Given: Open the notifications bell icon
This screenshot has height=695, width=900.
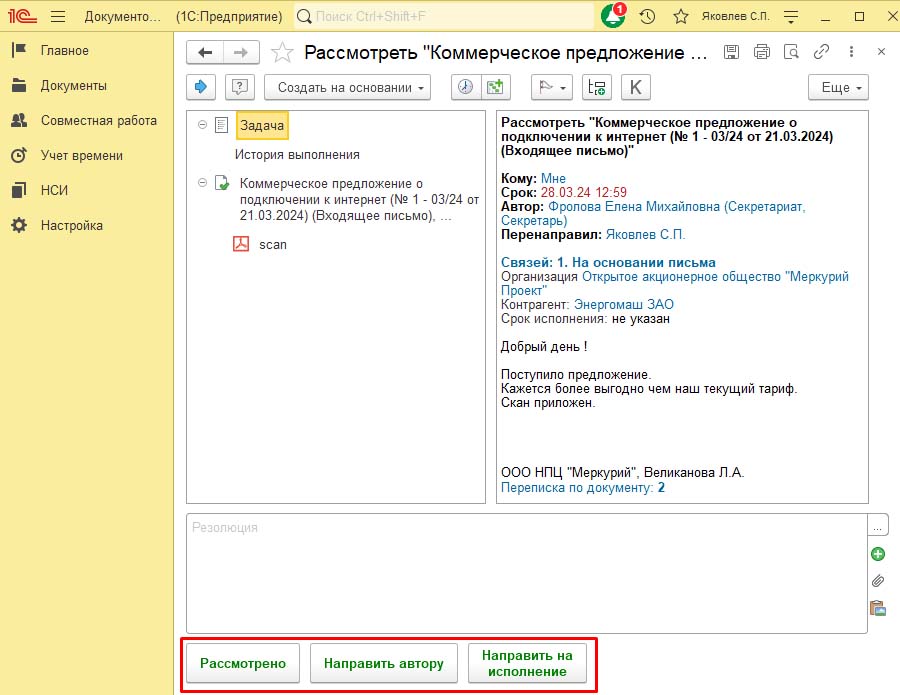Looking at the screenshot, I should coord(612,17).
